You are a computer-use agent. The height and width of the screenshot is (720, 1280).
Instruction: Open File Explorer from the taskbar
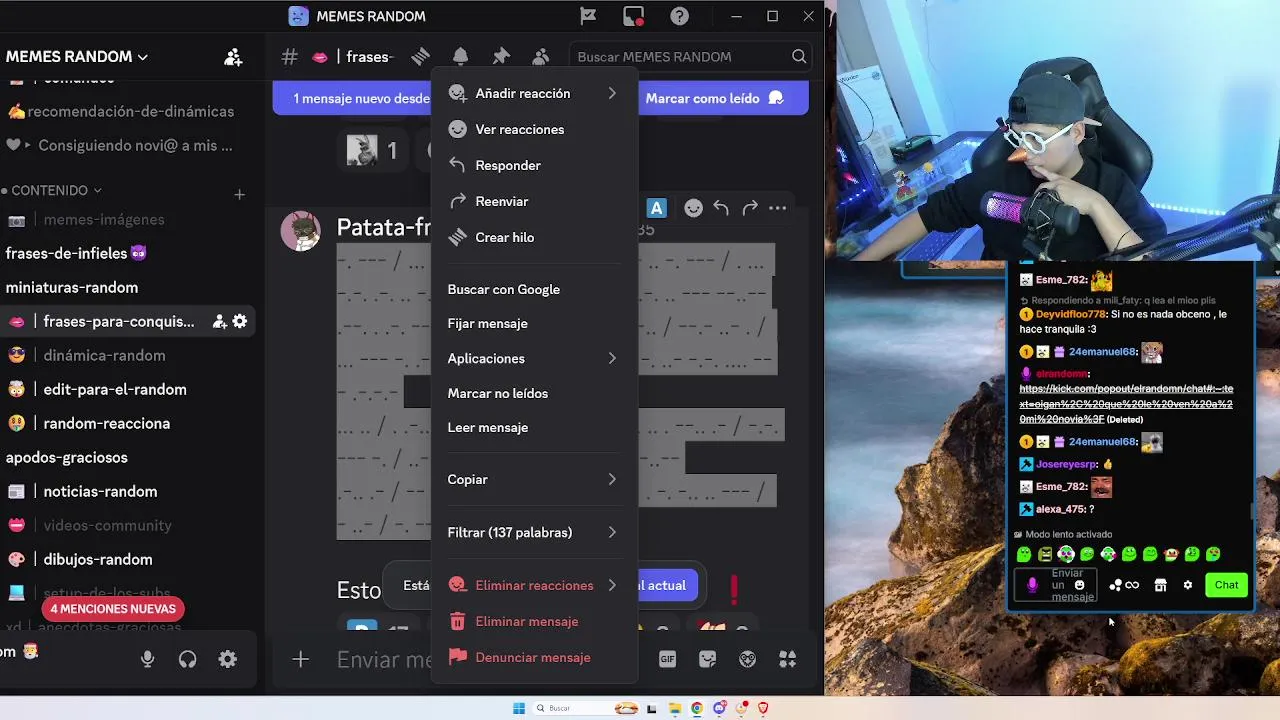[675, 708]
